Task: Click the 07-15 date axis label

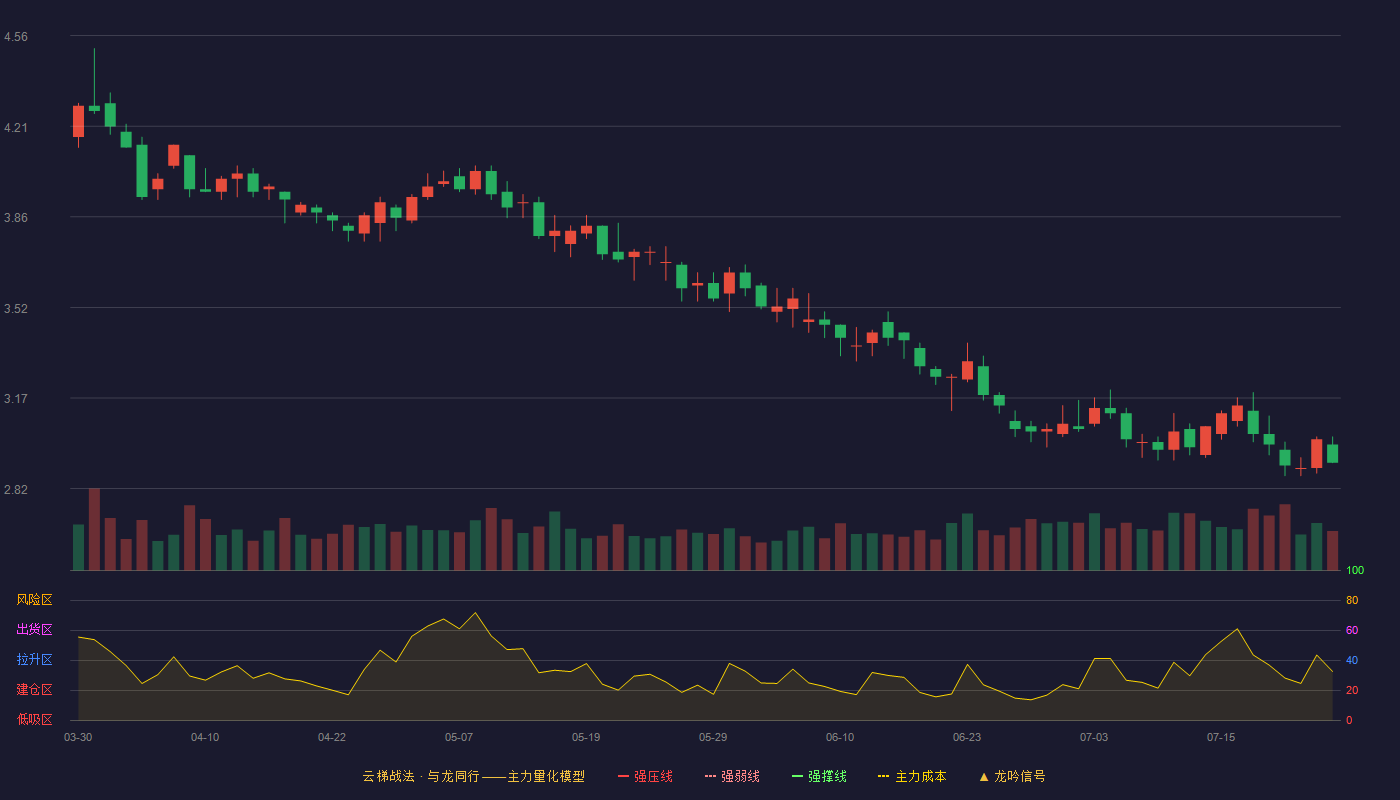Action: click(1221, 737)
